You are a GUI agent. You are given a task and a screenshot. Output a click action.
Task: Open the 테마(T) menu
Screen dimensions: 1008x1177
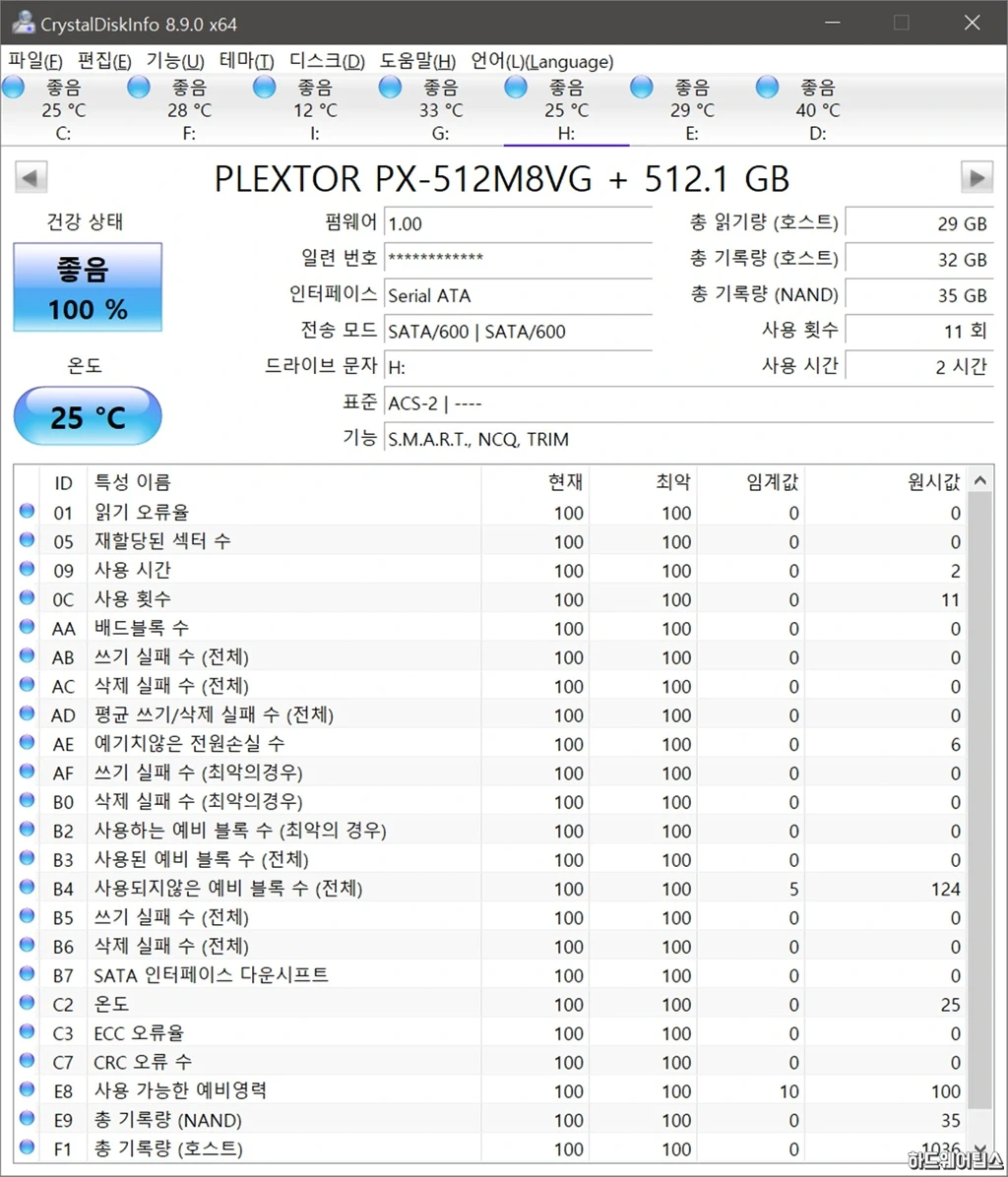[x=247, y=61]
